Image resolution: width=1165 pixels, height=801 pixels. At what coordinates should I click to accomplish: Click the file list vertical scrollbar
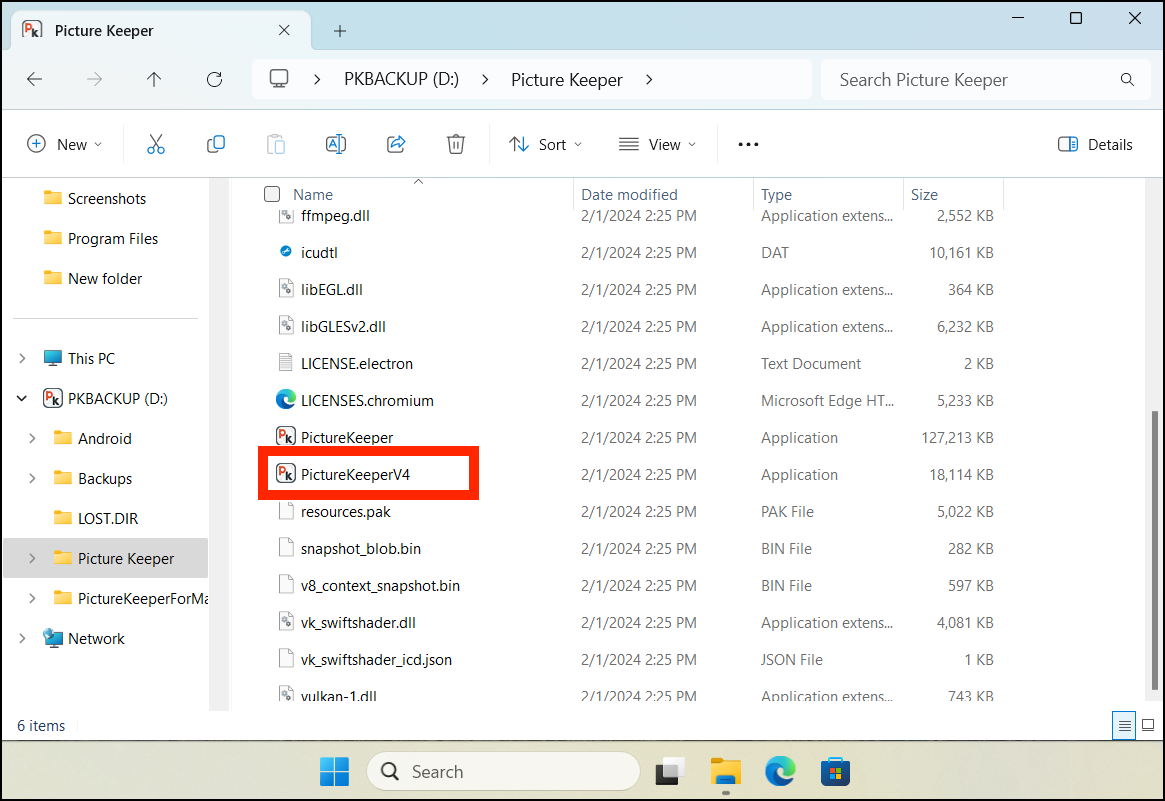tap(1154, 550)
